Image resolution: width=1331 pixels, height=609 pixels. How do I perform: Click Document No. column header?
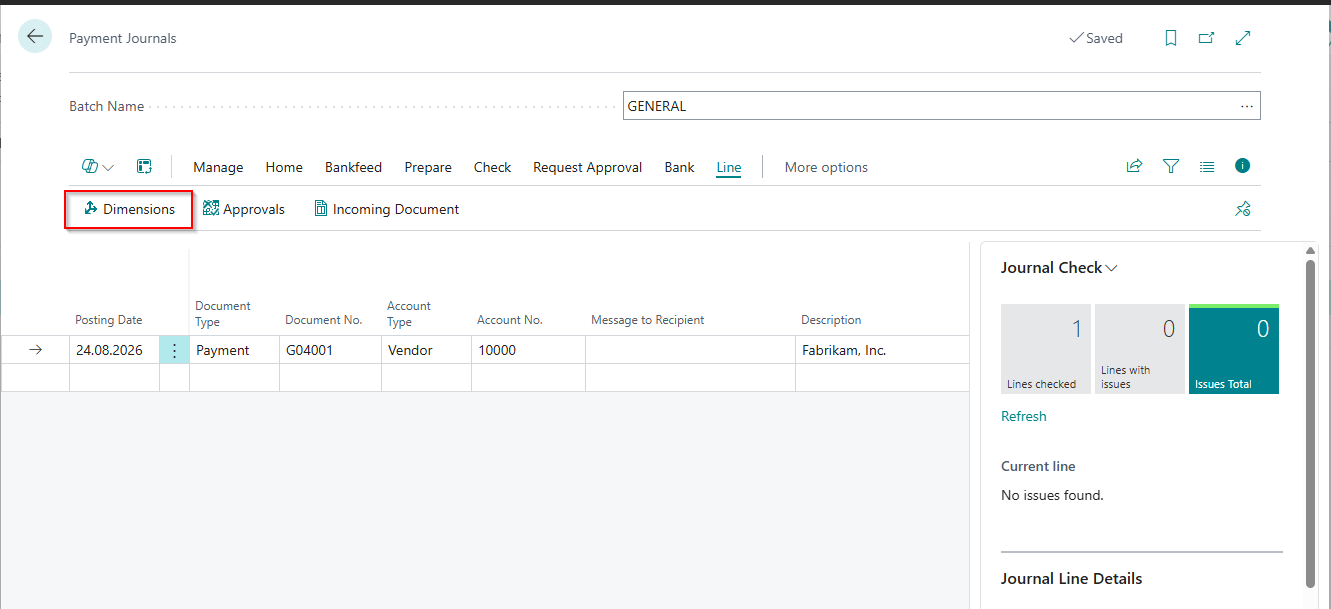(324, 320)
